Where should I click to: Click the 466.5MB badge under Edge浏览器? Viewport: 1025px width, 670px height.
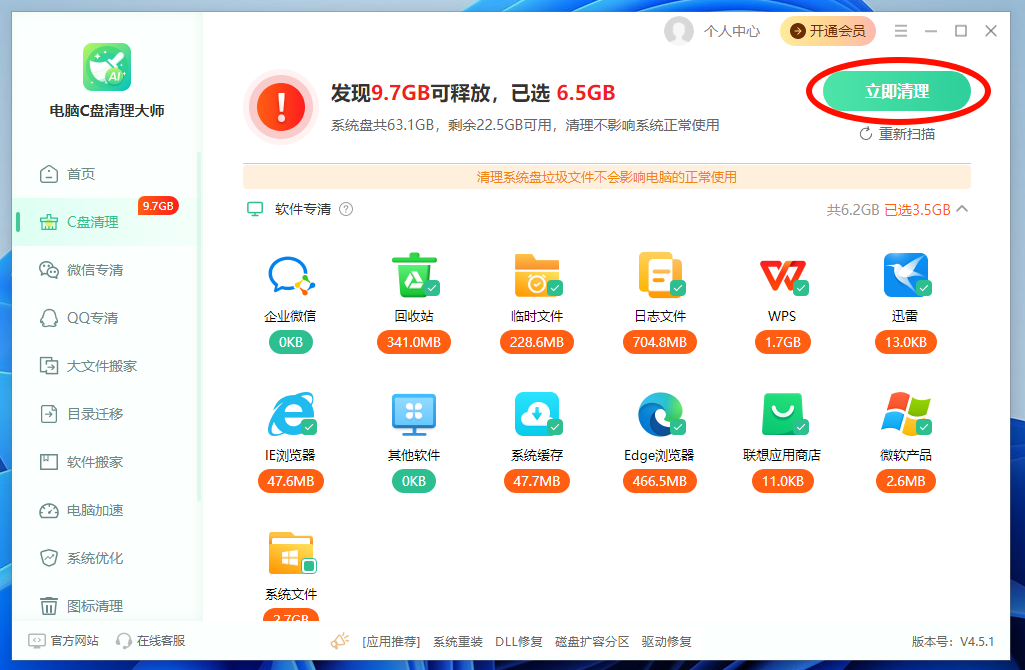(660, 481)
